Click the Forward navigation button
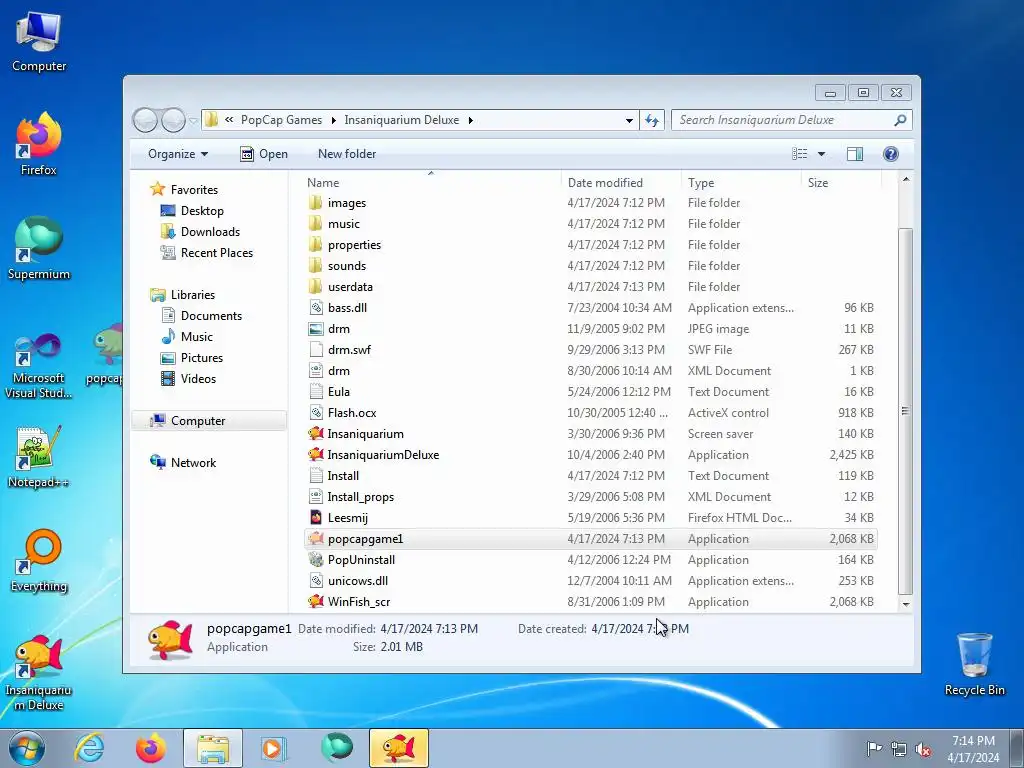Viewport: 1024px width, 768px height. click(173, 120)
